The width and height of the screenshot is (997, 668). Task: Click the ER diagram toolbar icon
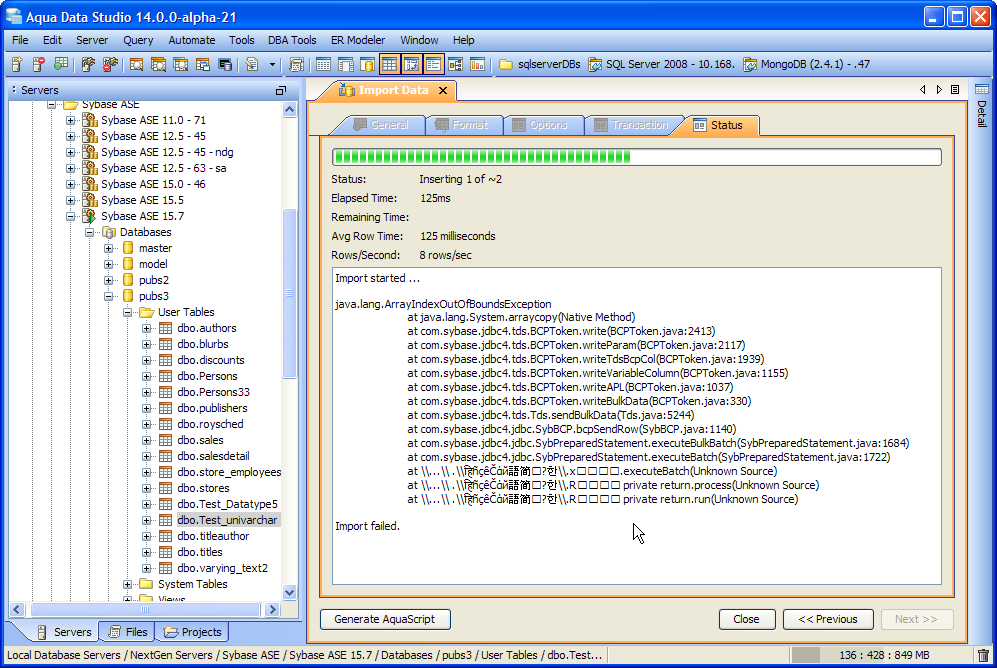tap(455, 64)
